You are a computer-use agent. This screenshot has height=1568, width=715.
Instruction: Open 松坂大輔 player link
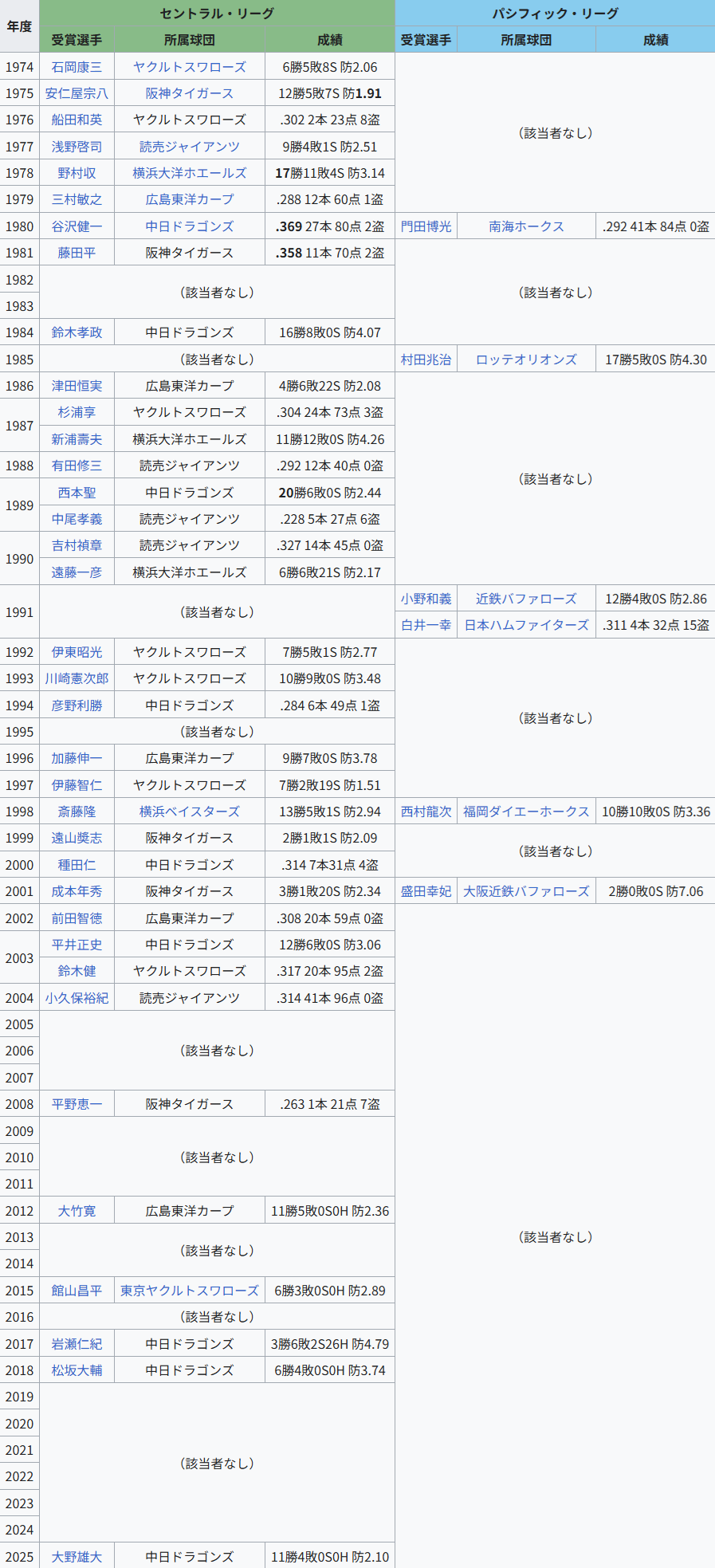77,1370
